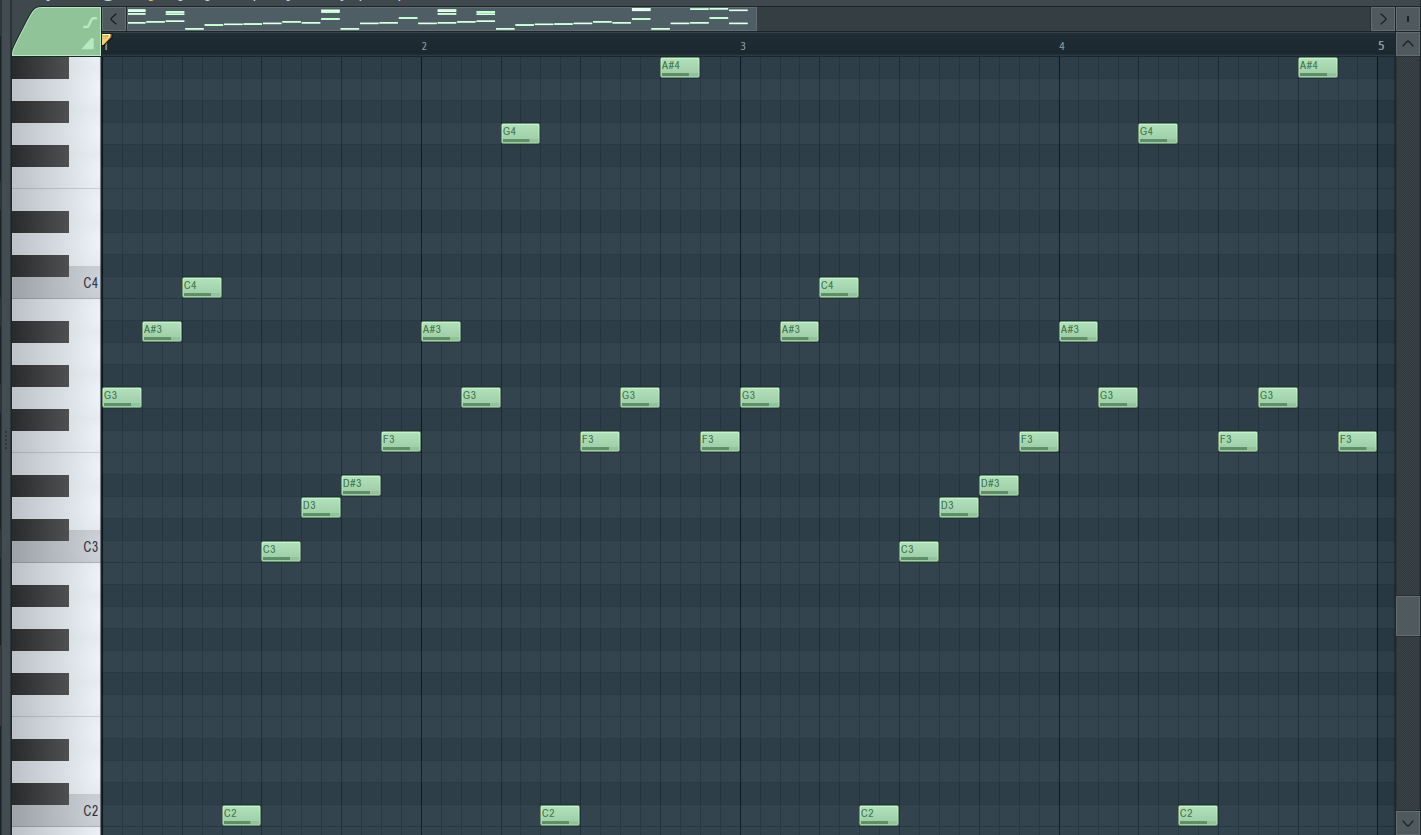
Task: Select the G3 note in bar 1
Action: 122,397
